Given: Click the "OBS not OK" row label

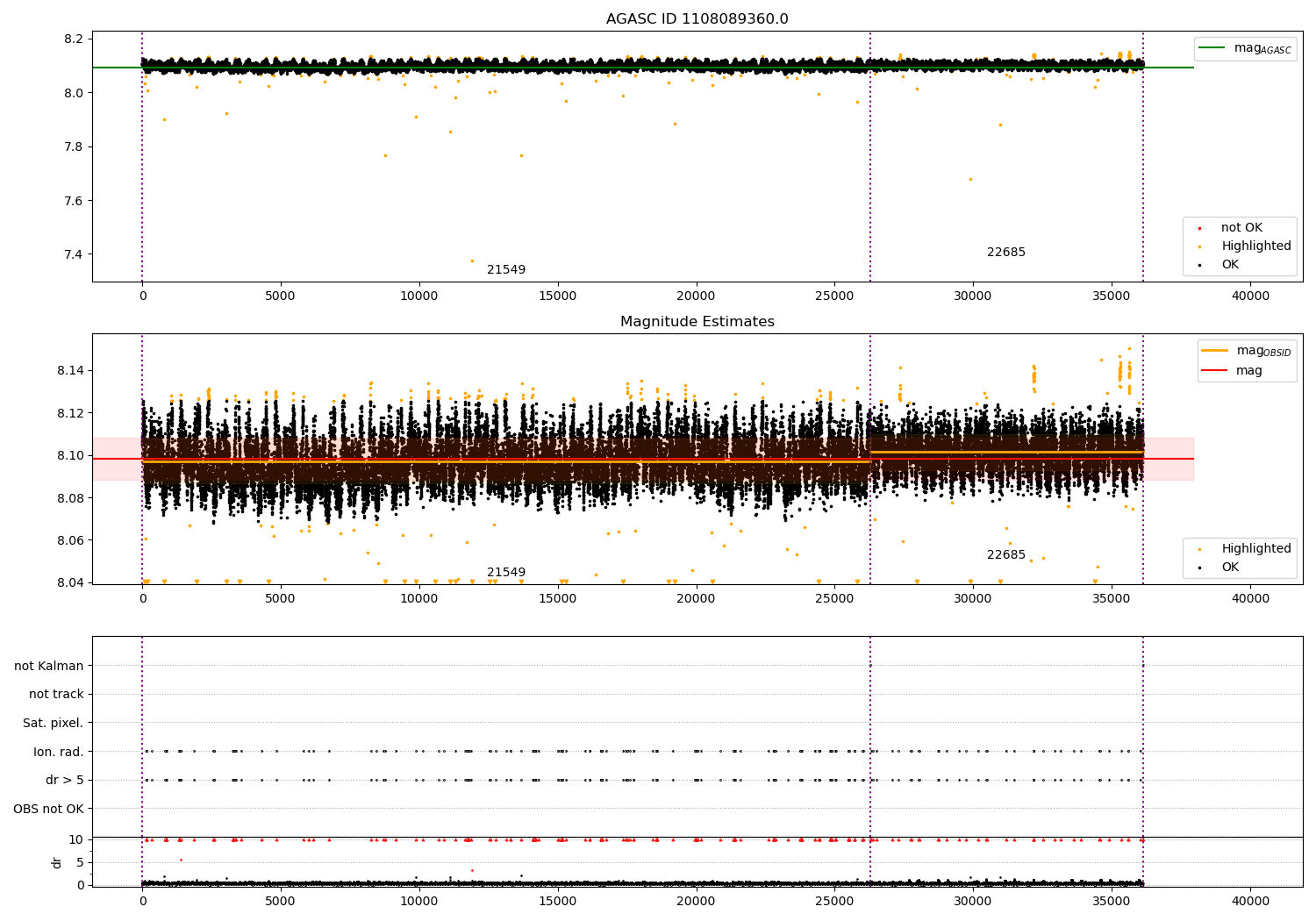Looking at the screenshot, I should click(49, 810).
